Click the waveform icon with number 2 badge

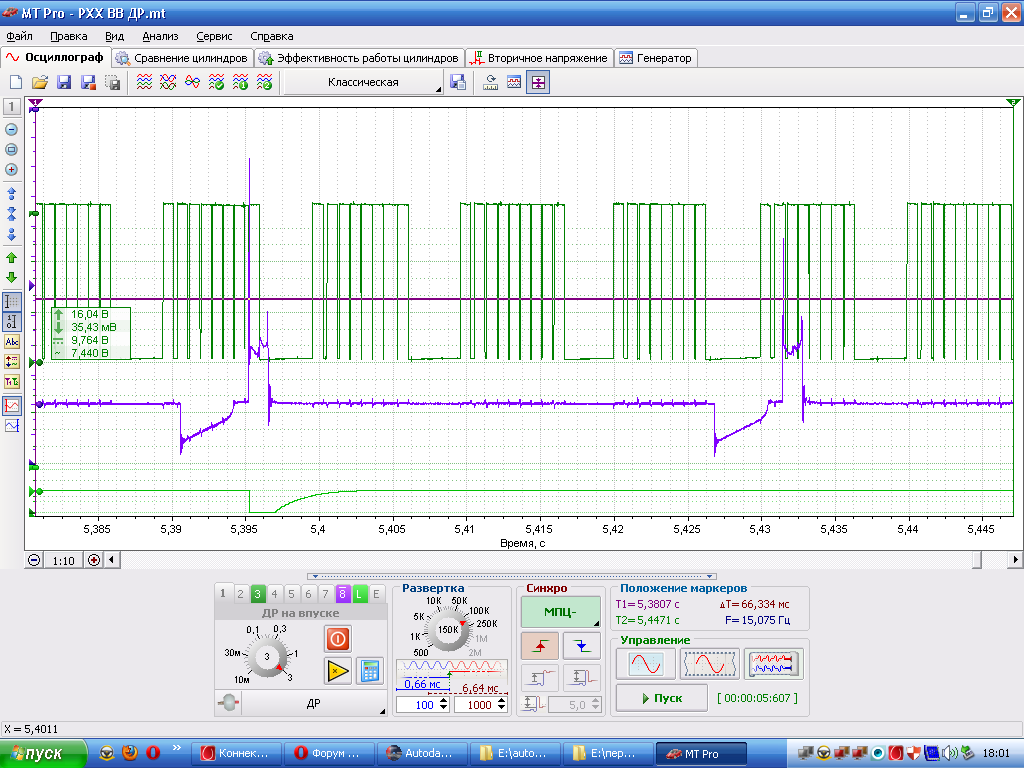(x=264, y=82)
